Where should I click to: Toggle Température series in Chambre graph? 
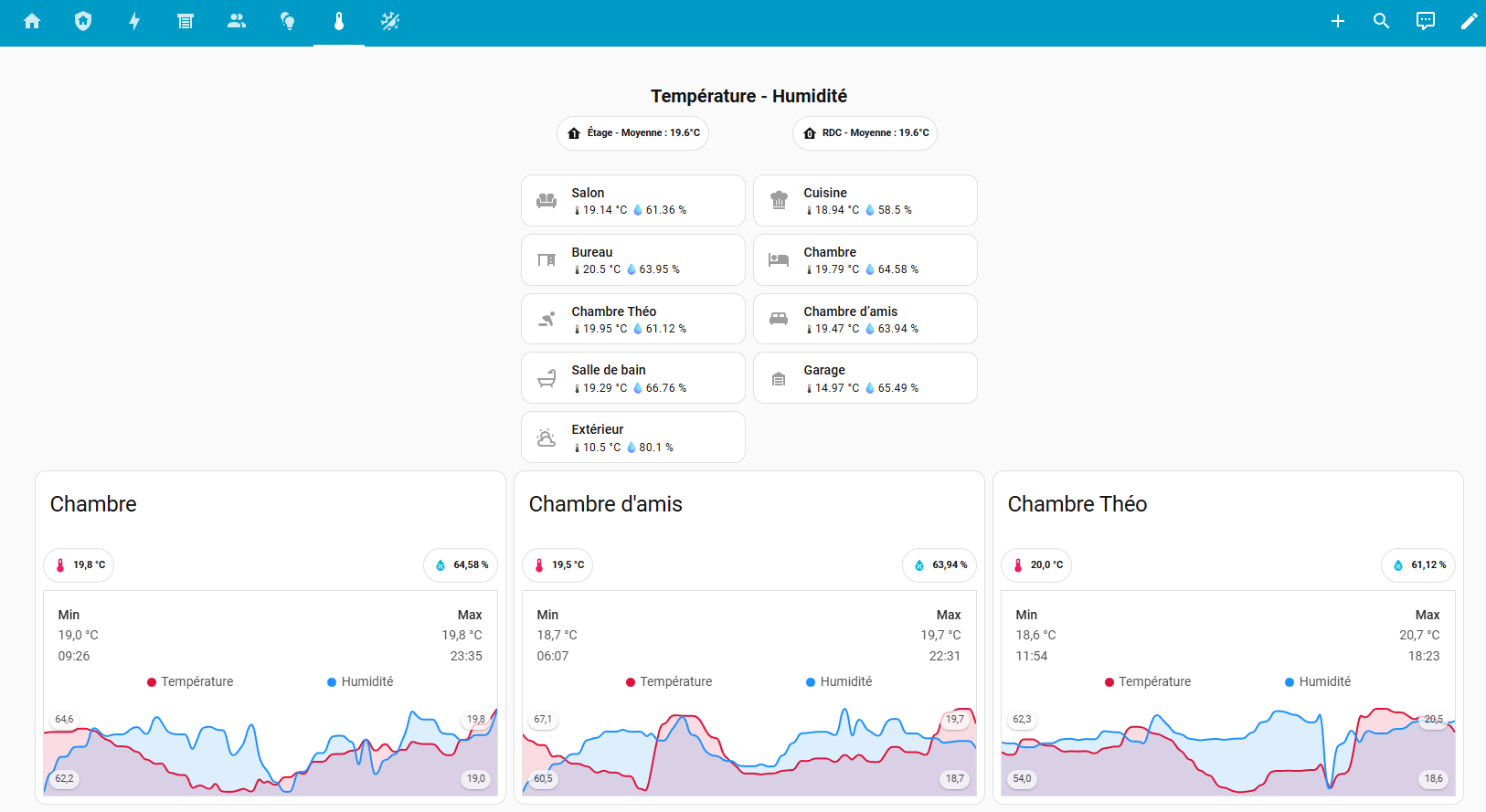click(x=190, y=681)
